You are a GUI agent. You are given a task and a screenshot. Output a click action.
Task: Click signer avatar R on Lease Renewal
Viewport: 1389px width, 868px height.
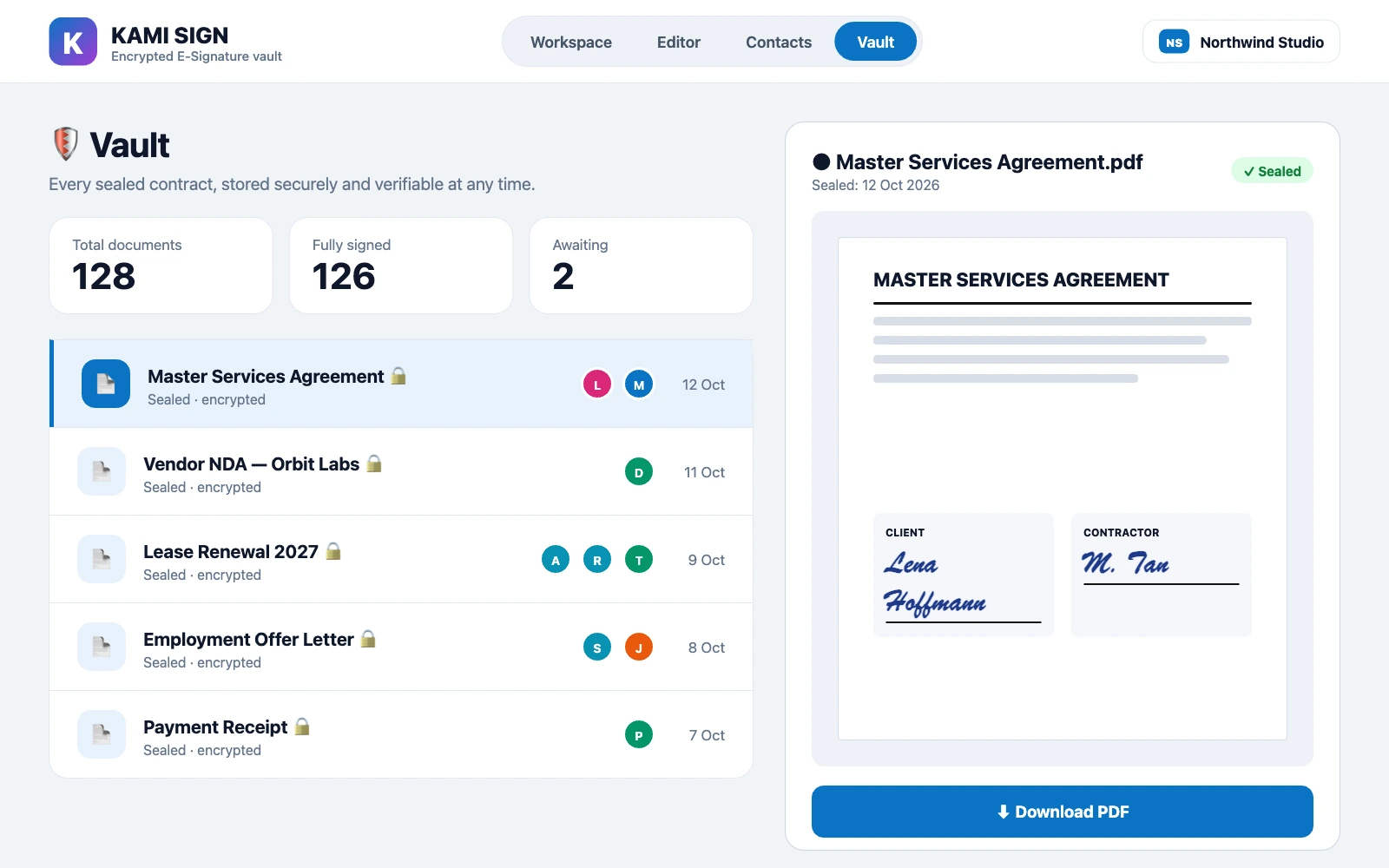click(x=597, y=559)
